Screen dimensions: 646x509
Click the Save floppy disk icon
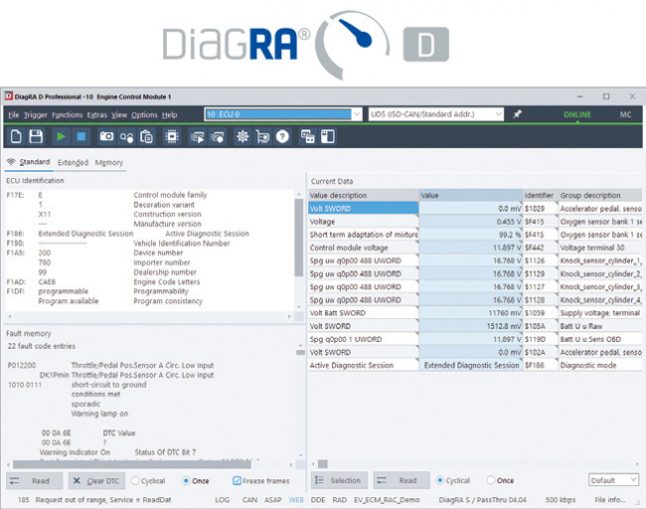tap(36, 136)
